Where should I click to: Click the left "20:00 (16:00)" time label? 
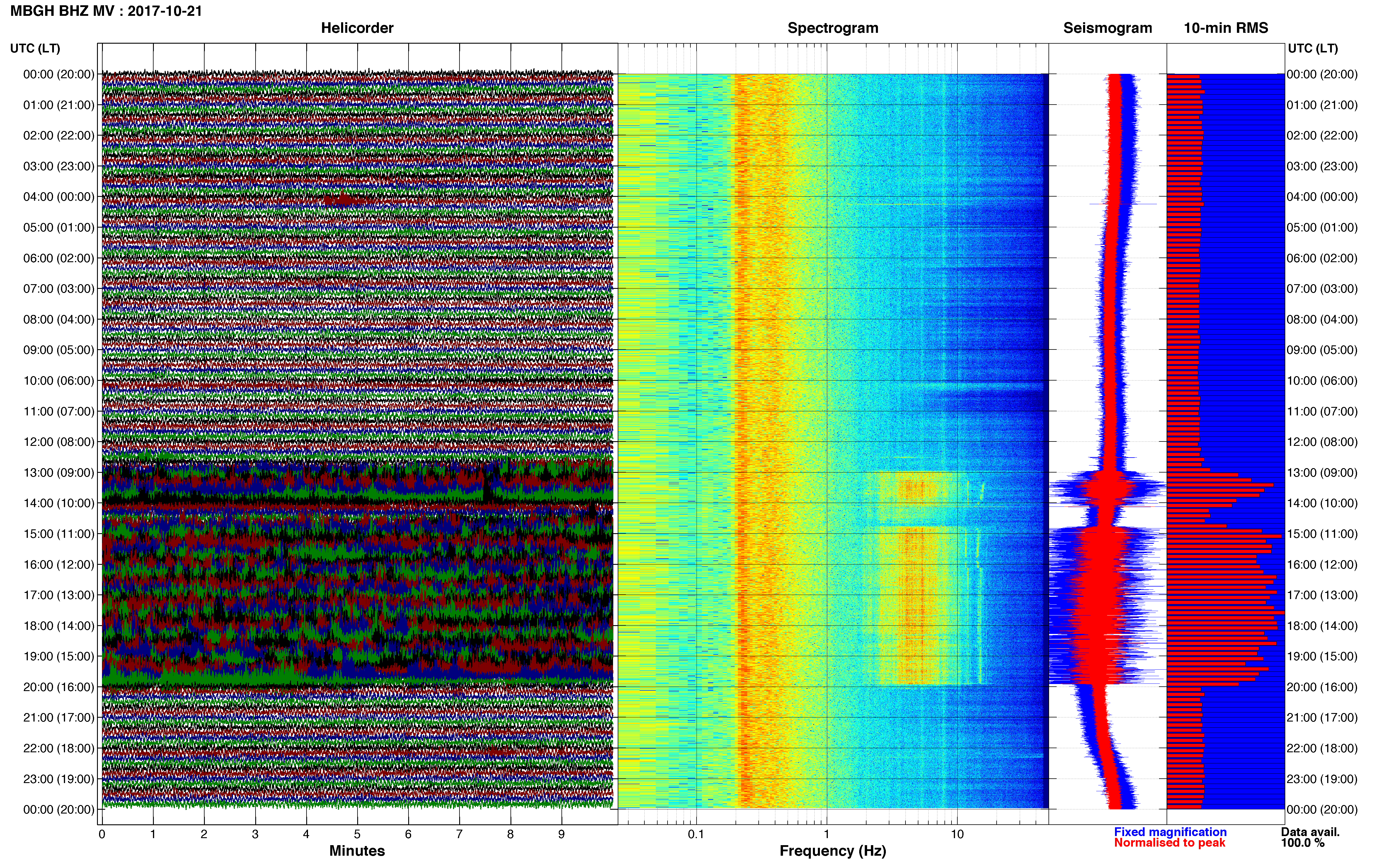(x=59, y=687)
